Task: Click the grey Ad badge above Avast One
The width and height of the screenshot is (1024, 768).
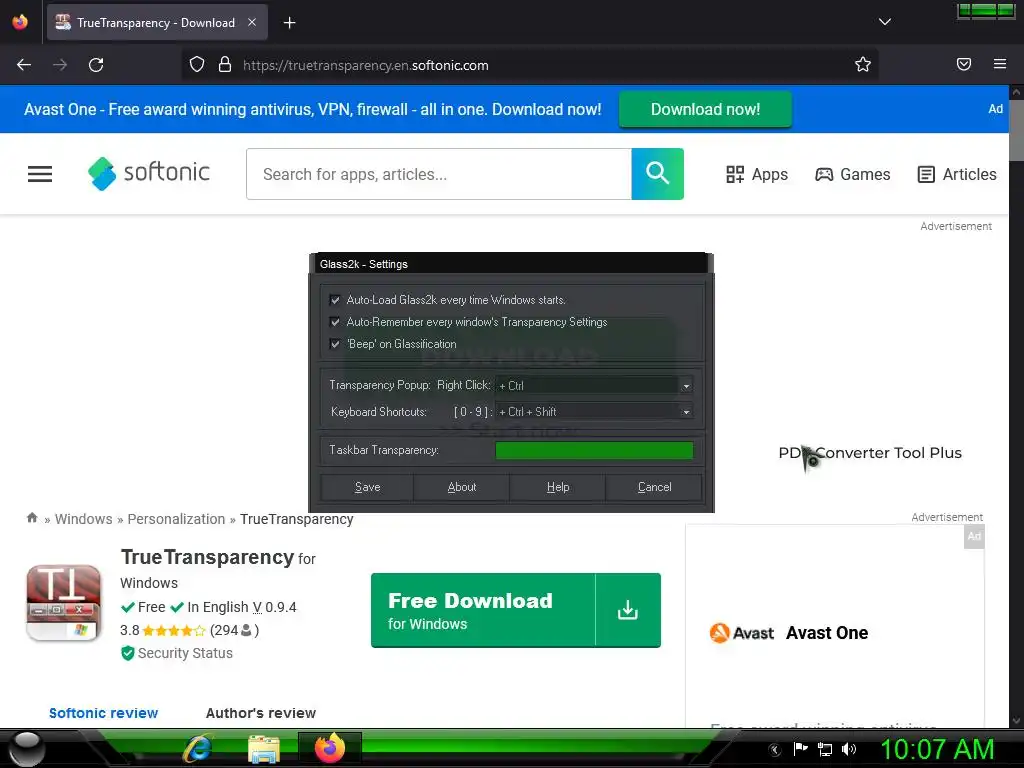Action: 974,537
